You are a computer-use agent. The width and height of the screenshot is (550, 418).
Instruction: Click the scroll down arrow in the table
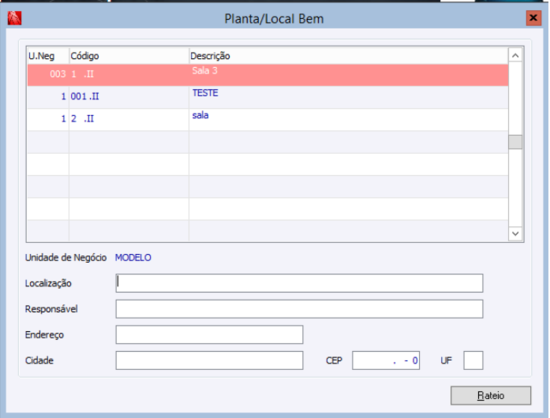[515, 234]
